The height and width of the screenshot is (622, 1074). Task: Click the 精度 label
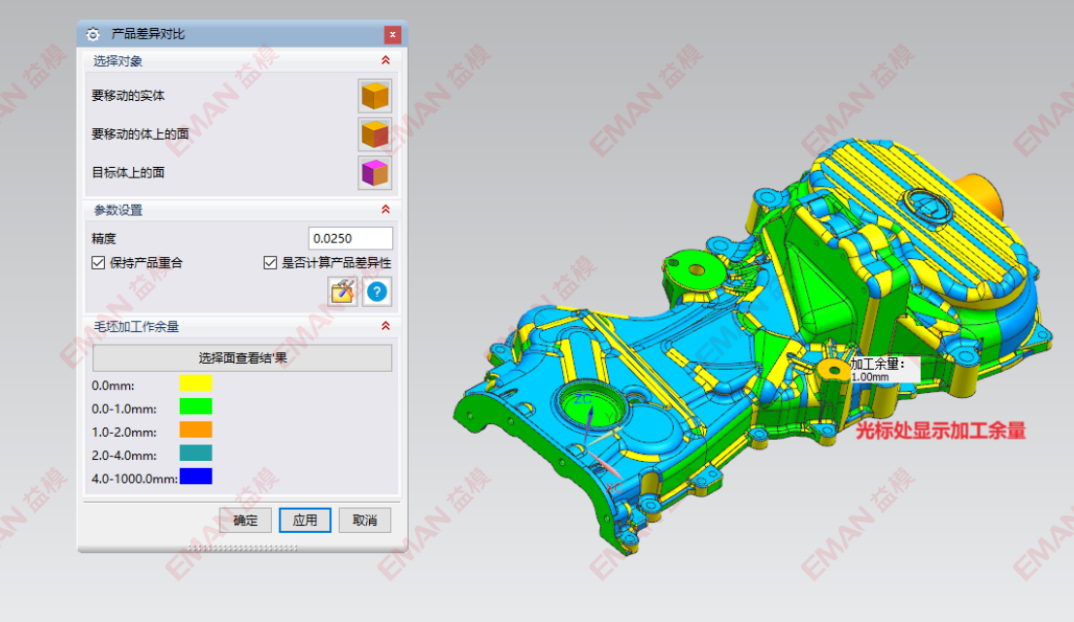103,238
